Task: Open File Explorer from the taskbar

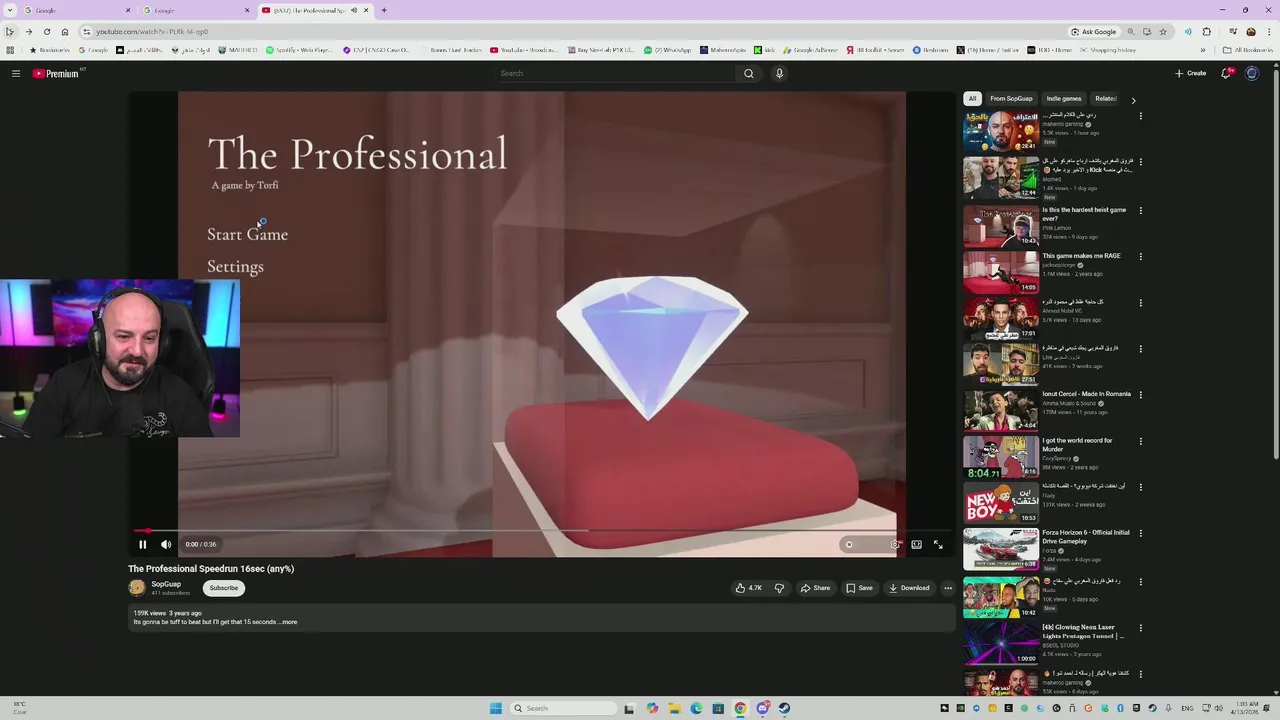Action: tap(674, 708)
